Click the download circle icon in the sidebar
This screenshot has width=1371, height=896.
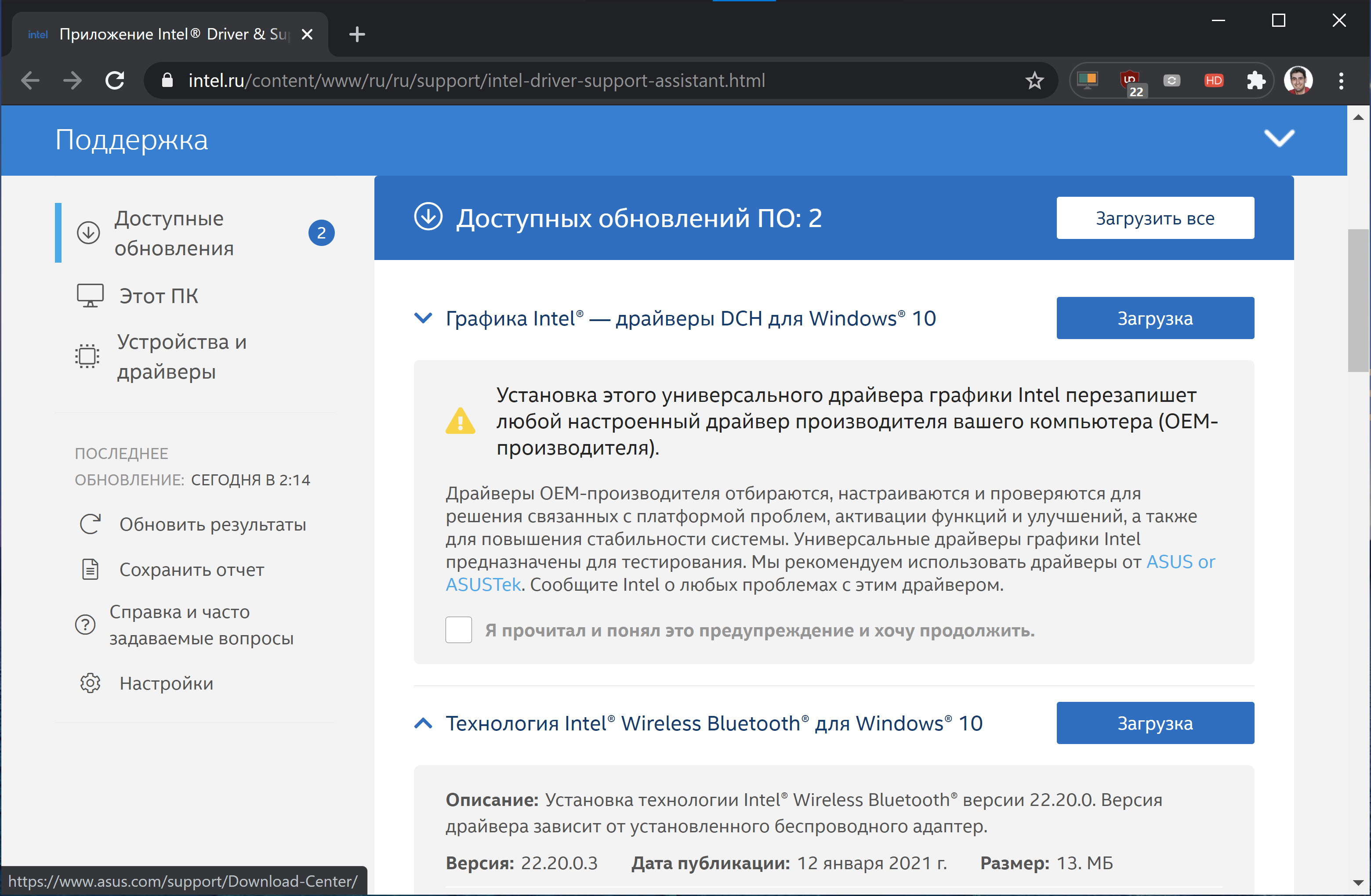88,233
